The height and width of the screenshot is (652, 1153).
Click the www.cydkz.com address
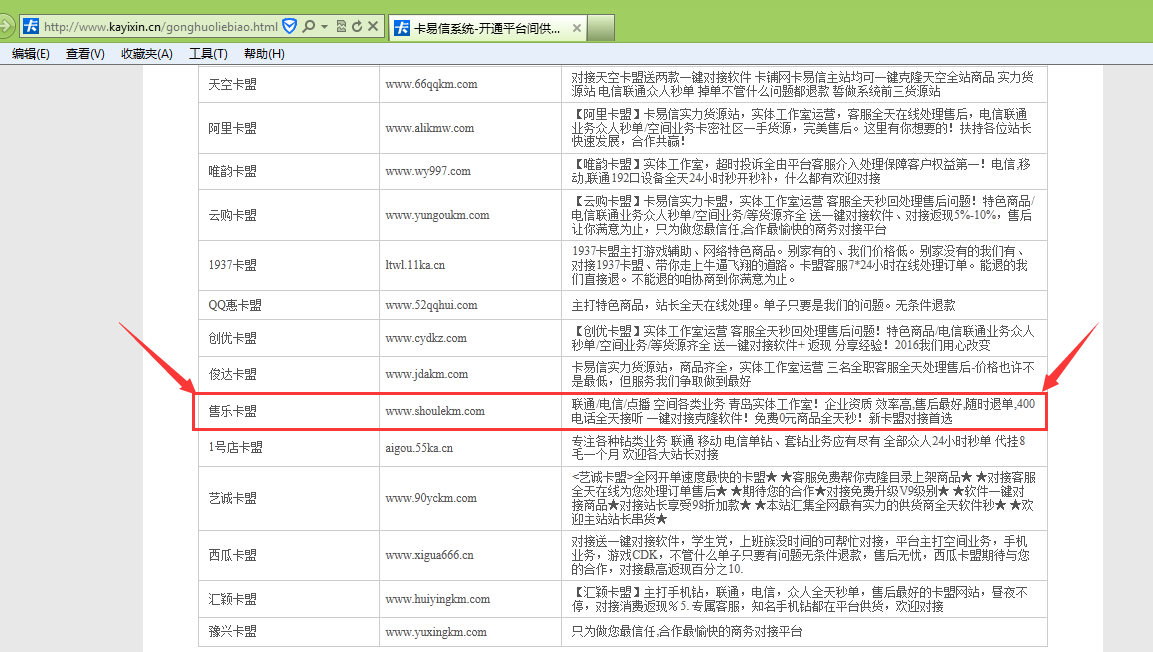point(426,338)
